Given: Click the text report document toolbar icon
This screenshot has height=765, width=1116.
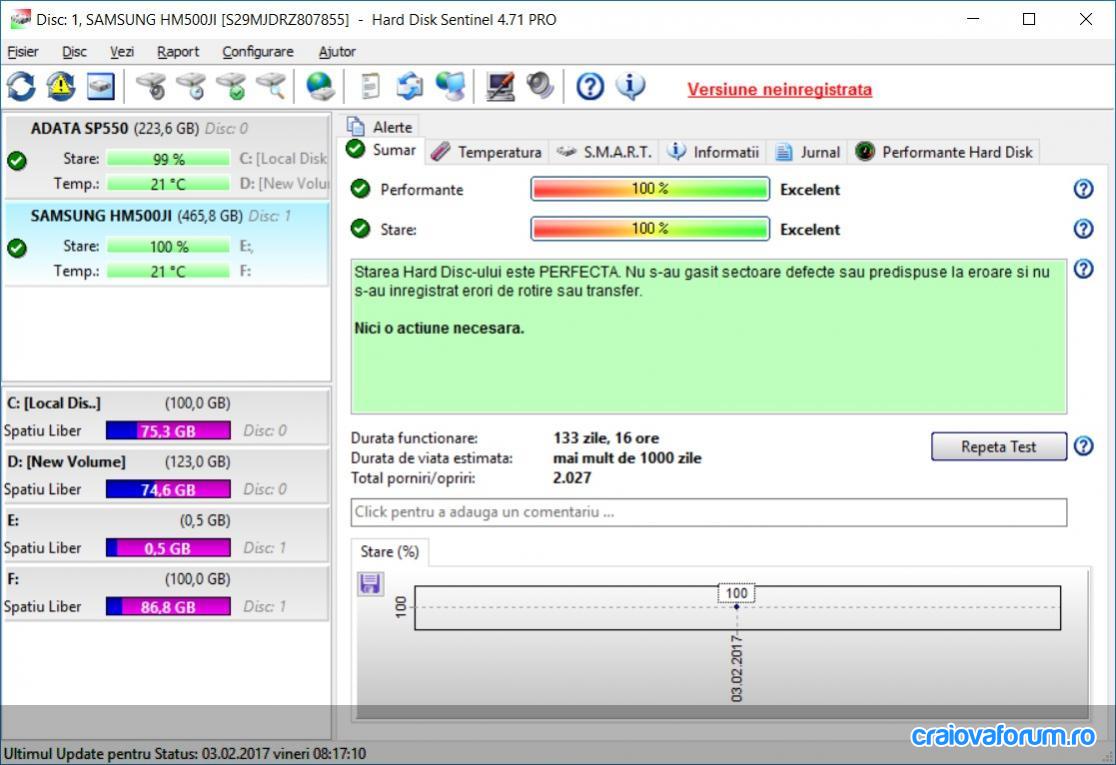Looking at the screenshot, I should pyautogui.click(x=370, y=87).
